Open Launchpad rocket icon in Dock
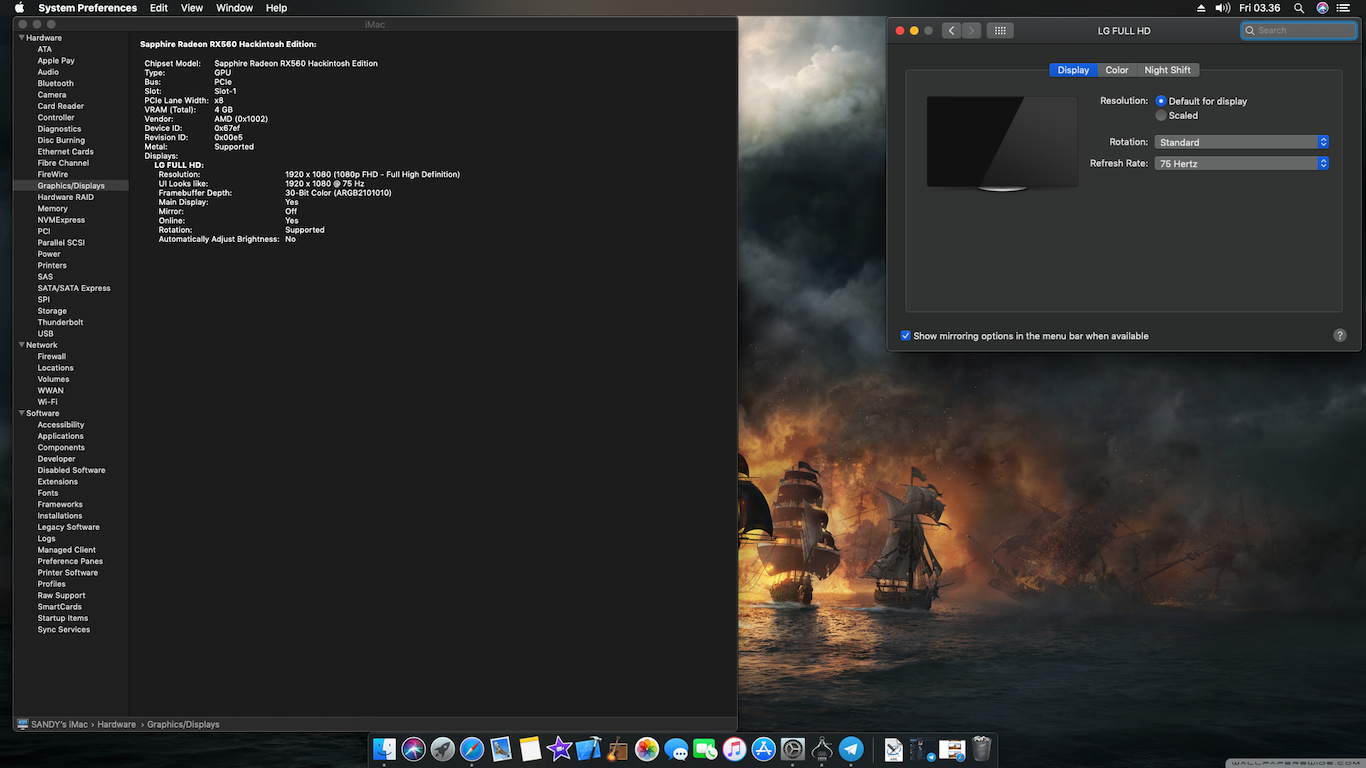The image size is (1366, 768). click(x=443, y=748)
